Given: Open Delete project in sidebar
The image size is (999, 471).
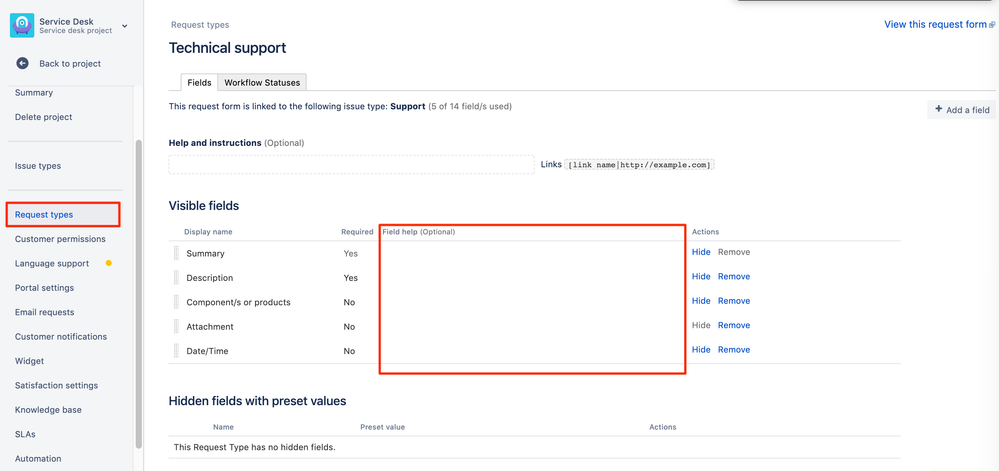Looking at the screenshot, I should [43, 117].
